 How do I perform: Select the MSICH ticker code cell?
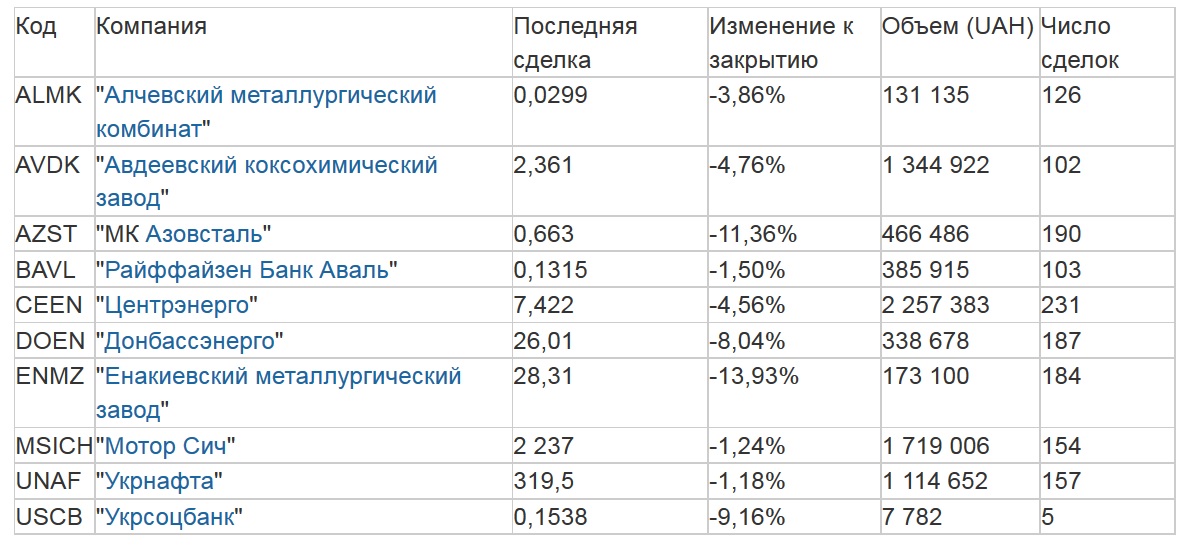click(54, 446)
